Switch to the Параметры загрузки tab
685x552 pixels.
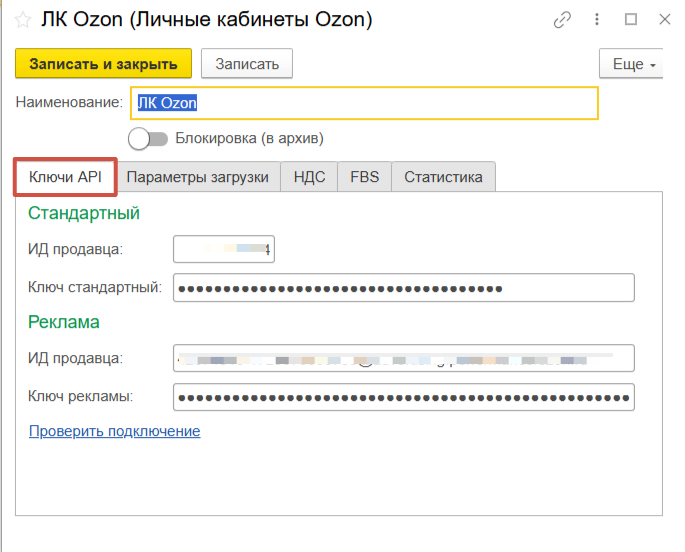tap(198, 177)
